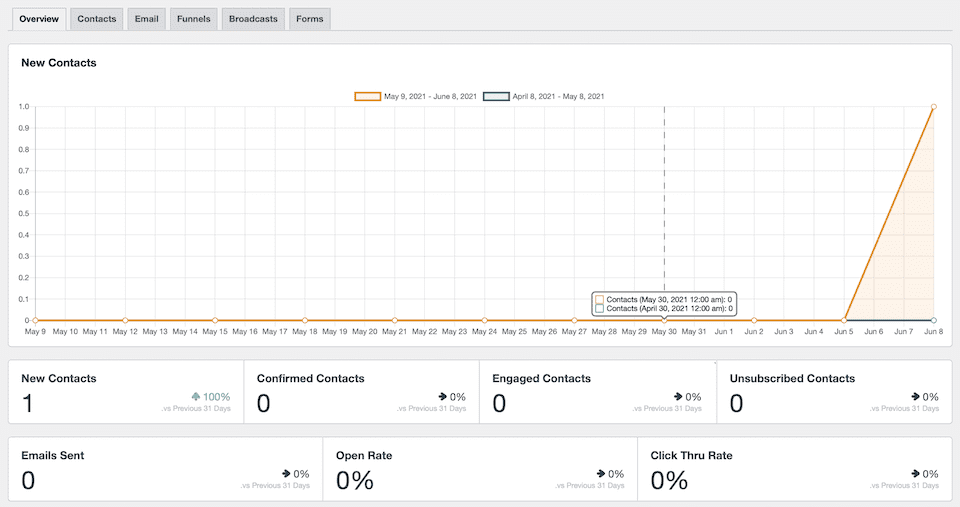Click the arrow icon in Unsubscribed Contacts card
The width and height of the screenshot is (960, 507).
pos(915,397)
